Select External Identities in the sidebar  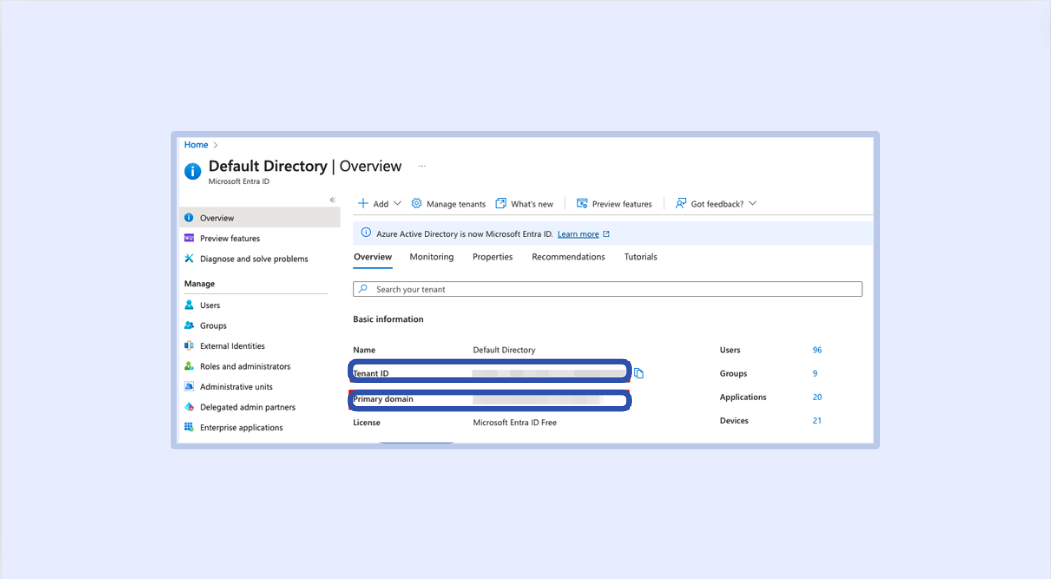point(231,346)
